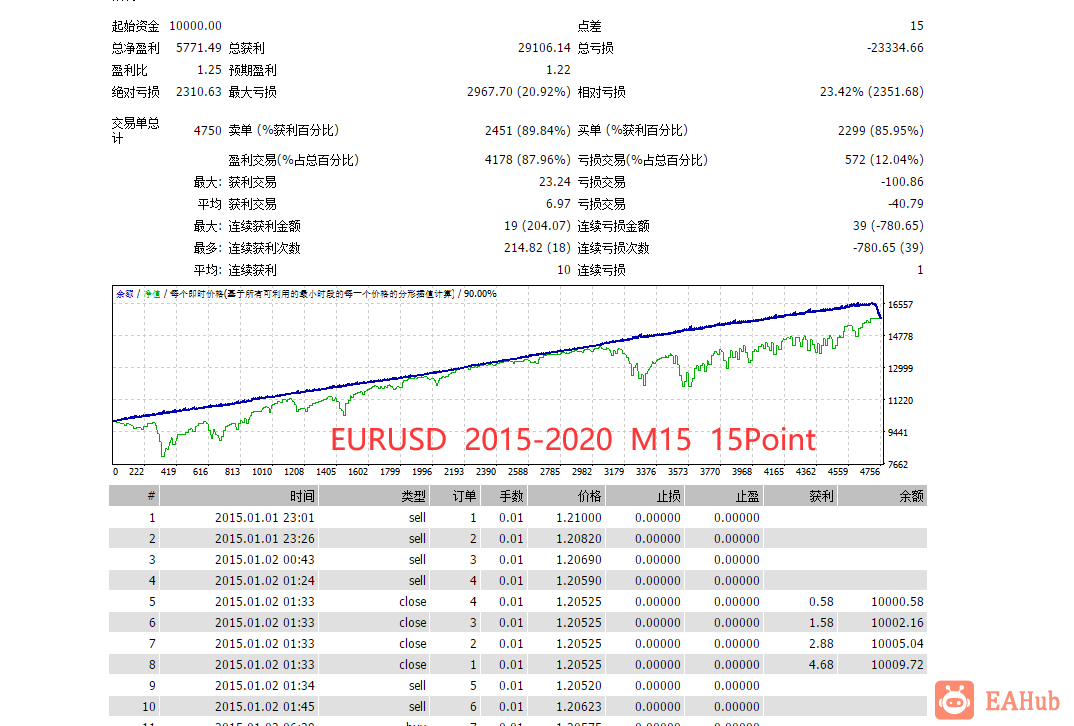Select consecutive losses value -780.65 (39)
The height and width of the screenshot is (726, 1074).
888,247
